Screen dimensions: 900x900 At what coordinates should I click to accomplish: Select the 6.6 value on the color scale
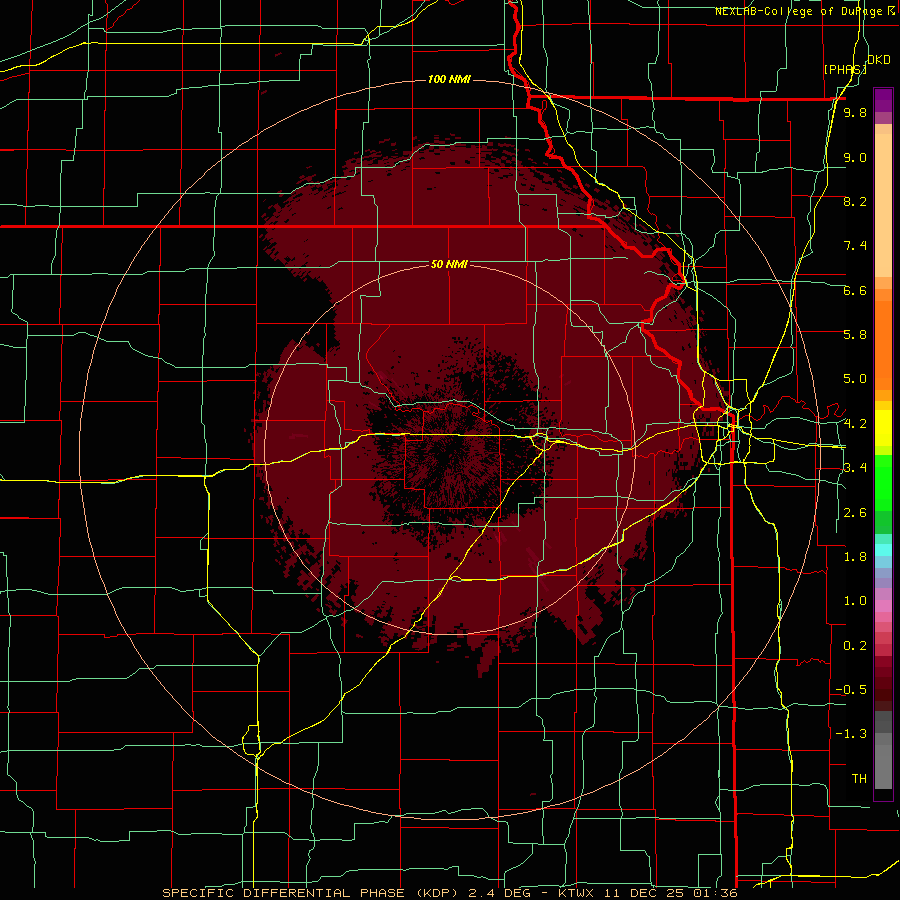click(855, 290)
